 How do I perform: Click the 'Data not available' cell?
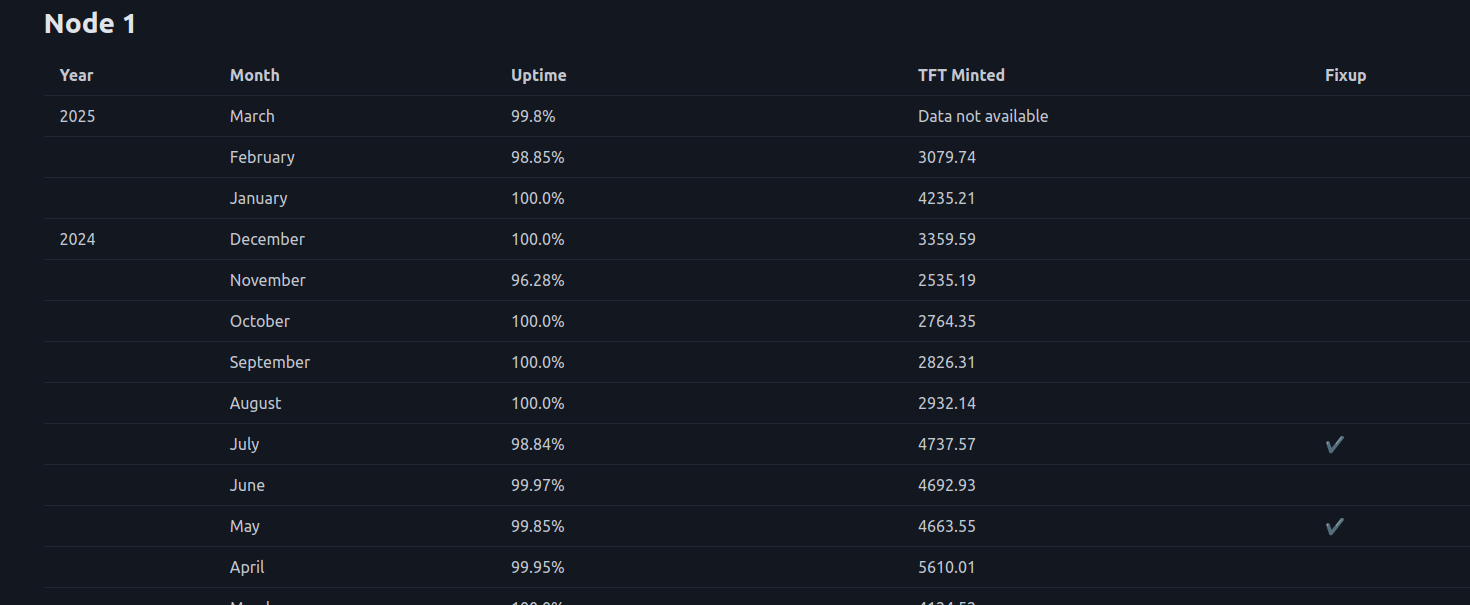(x=983, y=116)
